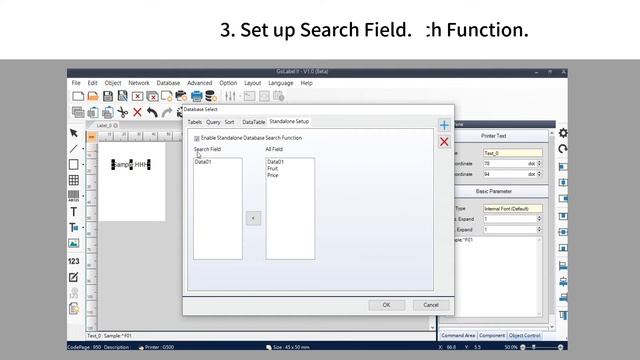Select the Text T tool
Screen dimensions: 640x360
pyautogui.click(x=74, y=211)
